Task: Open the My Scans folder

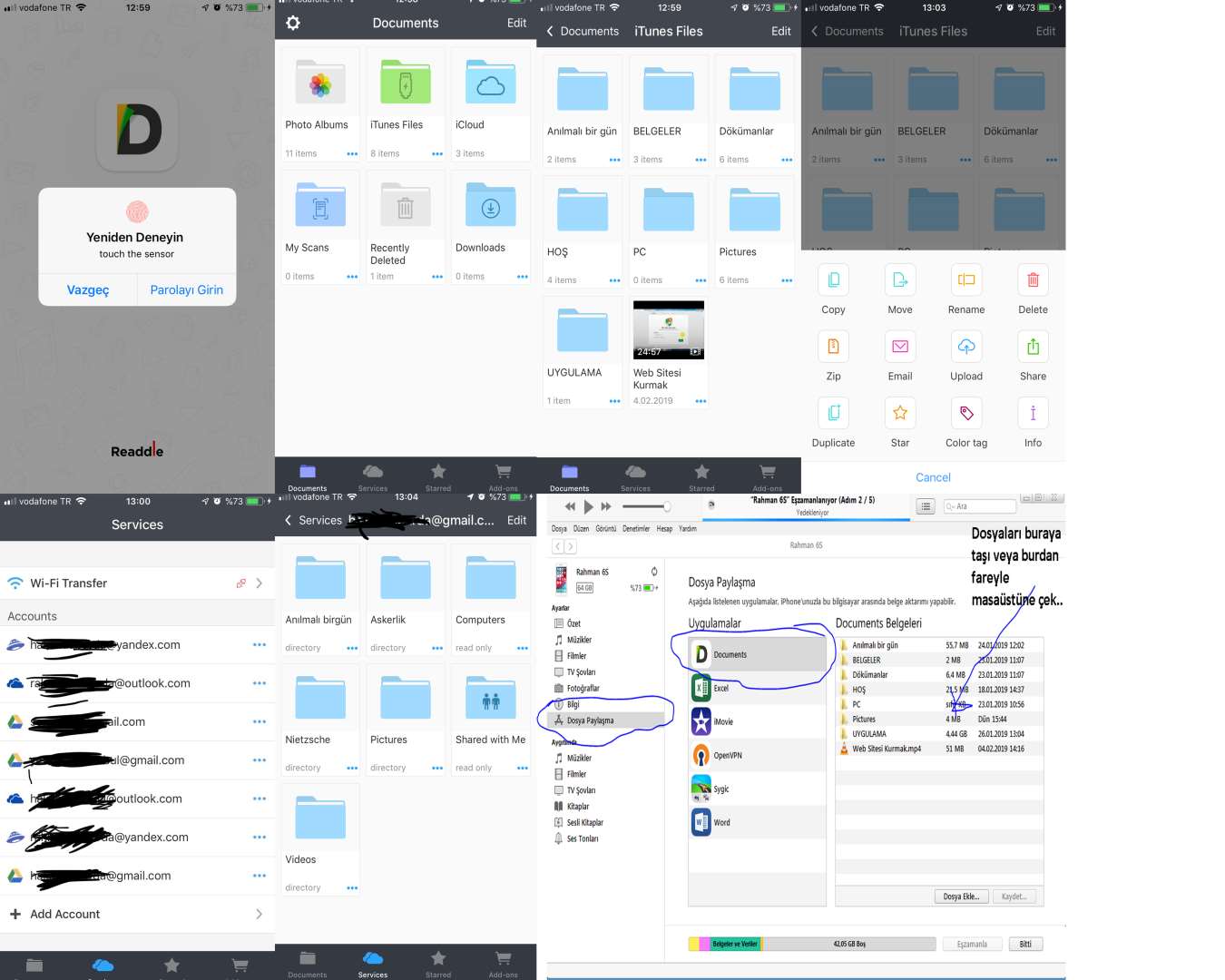Action: pyautogui.click(x=320, y=205)
